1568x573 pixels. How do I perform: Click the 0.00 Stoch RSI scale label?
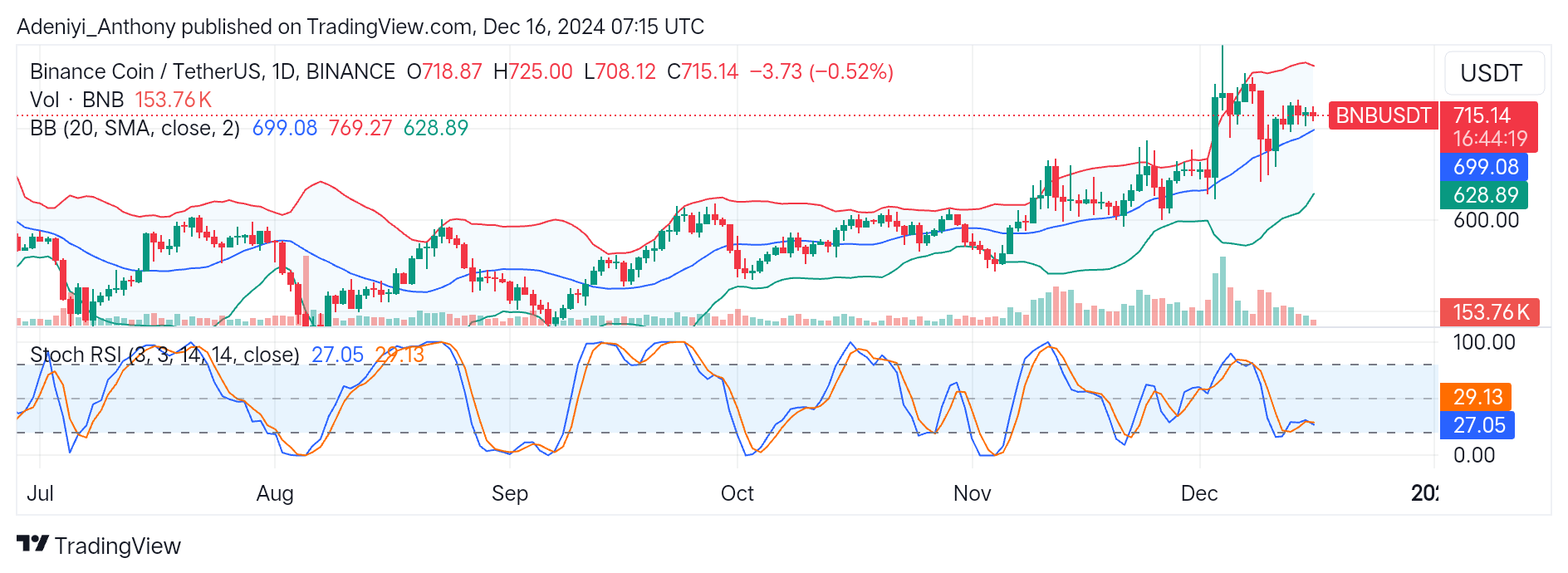[1474, 455]
